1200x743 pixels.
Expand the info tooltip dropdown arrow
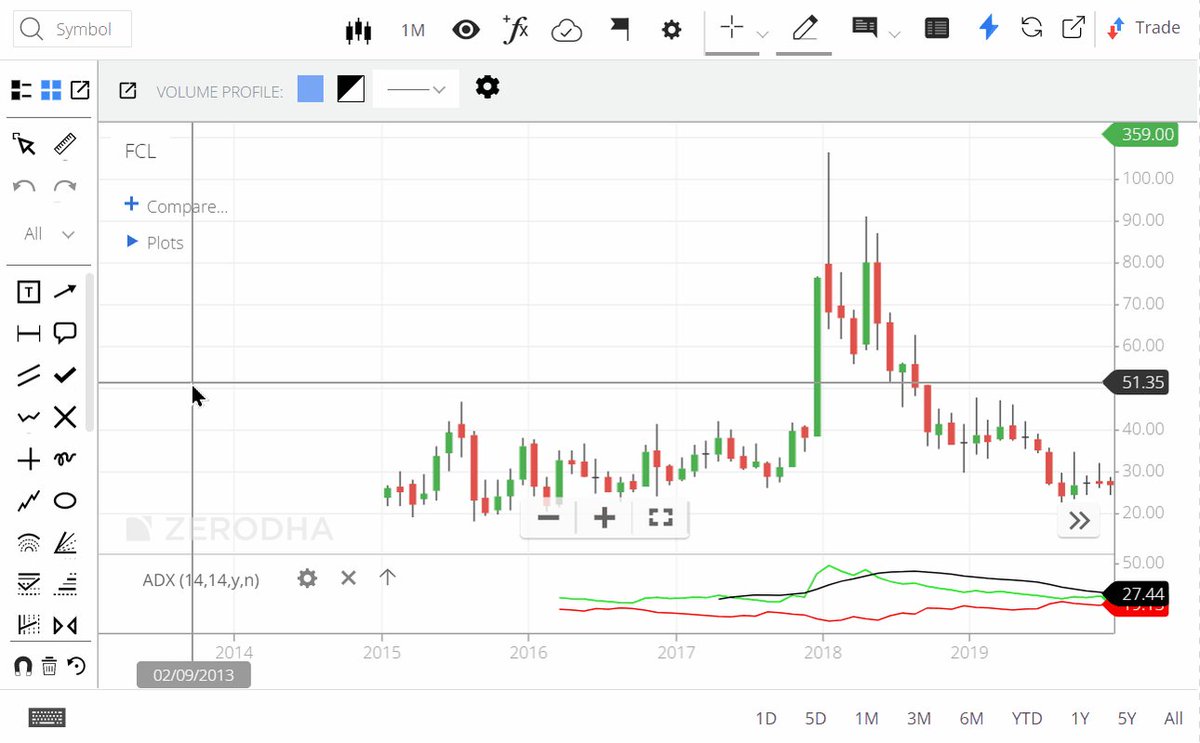(894, 34)
